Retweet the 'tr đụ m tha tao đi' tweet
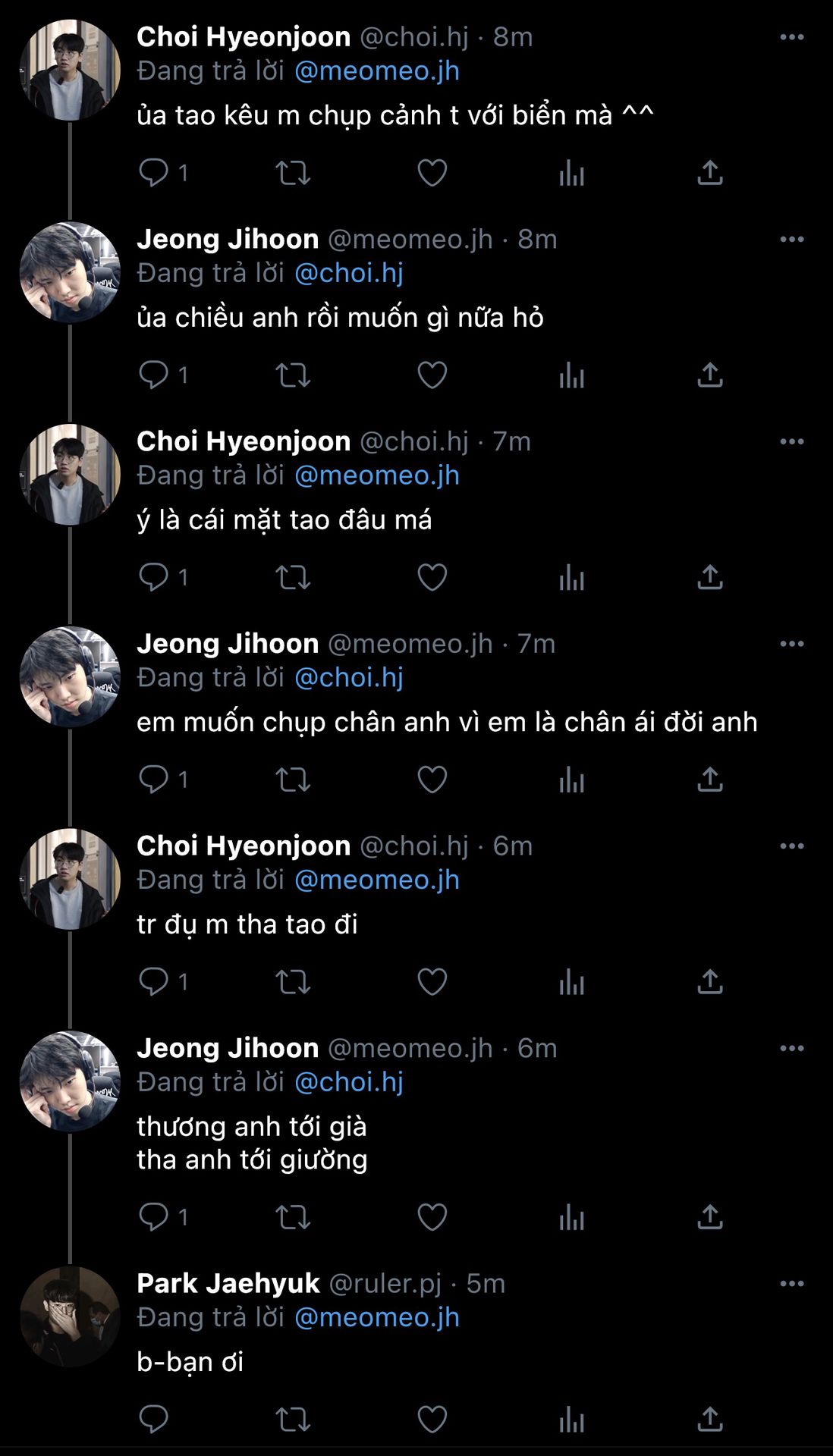833x1456 pixels. coord(293,982)
